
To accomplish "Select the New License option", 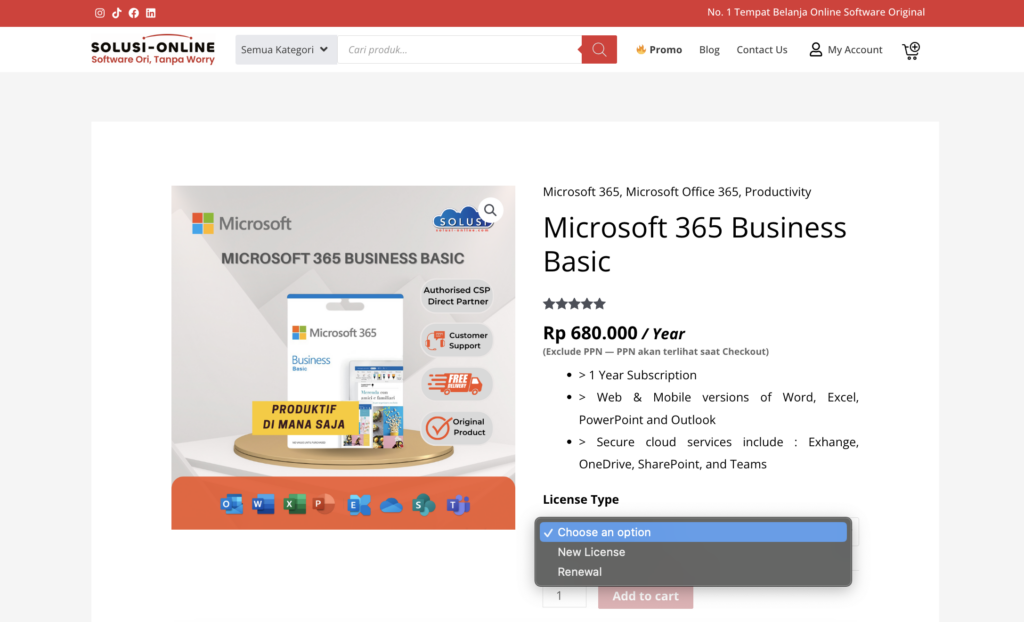I will point(693,552).
